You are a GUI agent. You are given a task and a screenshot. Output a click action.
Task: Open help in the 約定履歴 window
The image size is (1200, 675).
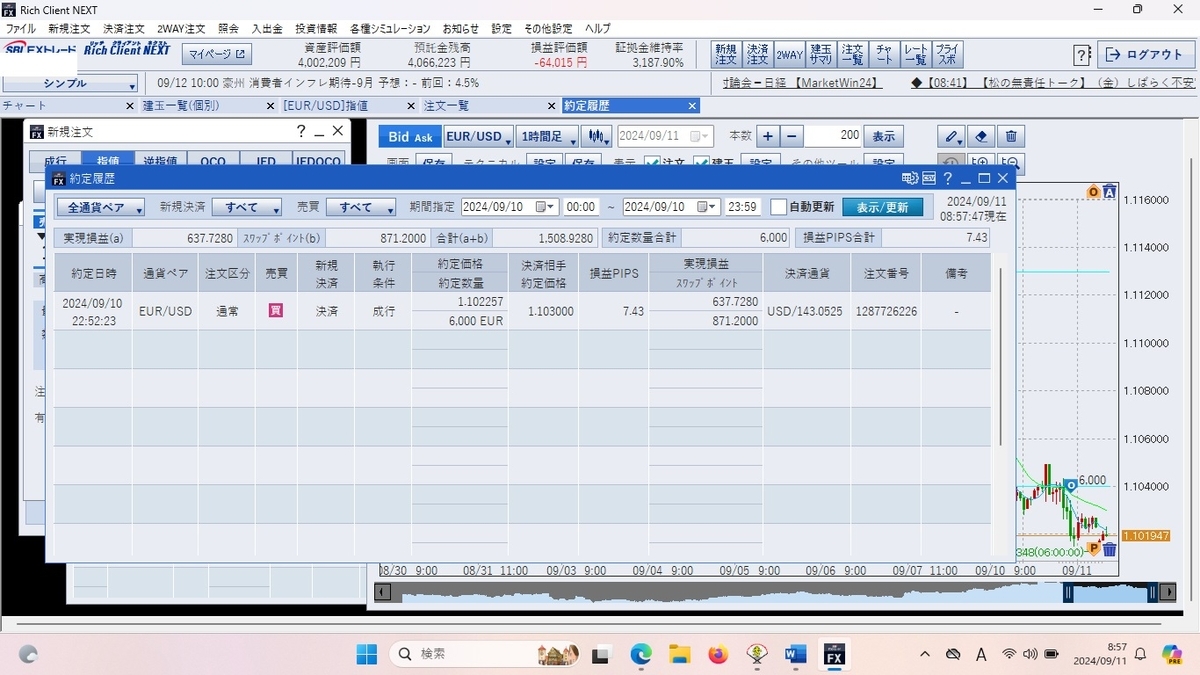pos(947,178)
